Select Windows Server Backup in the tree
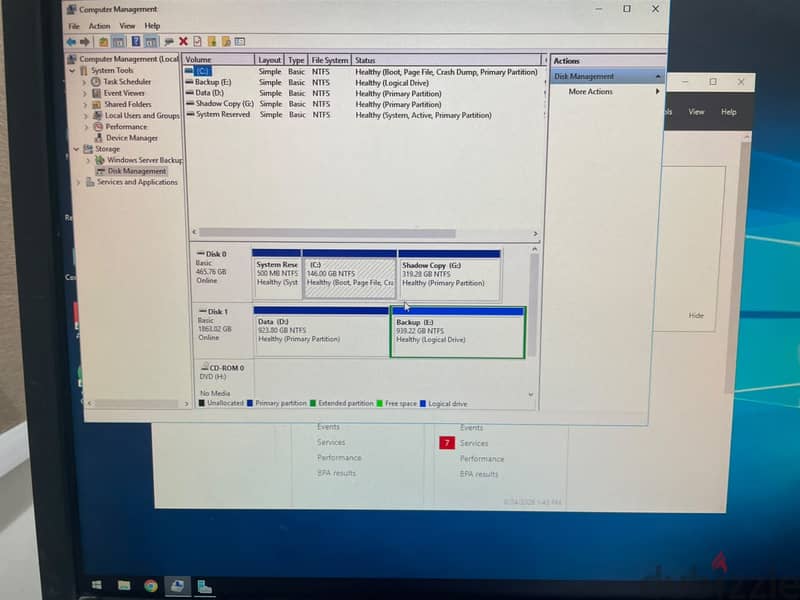The image size is (800, 600). coord(144,160)
